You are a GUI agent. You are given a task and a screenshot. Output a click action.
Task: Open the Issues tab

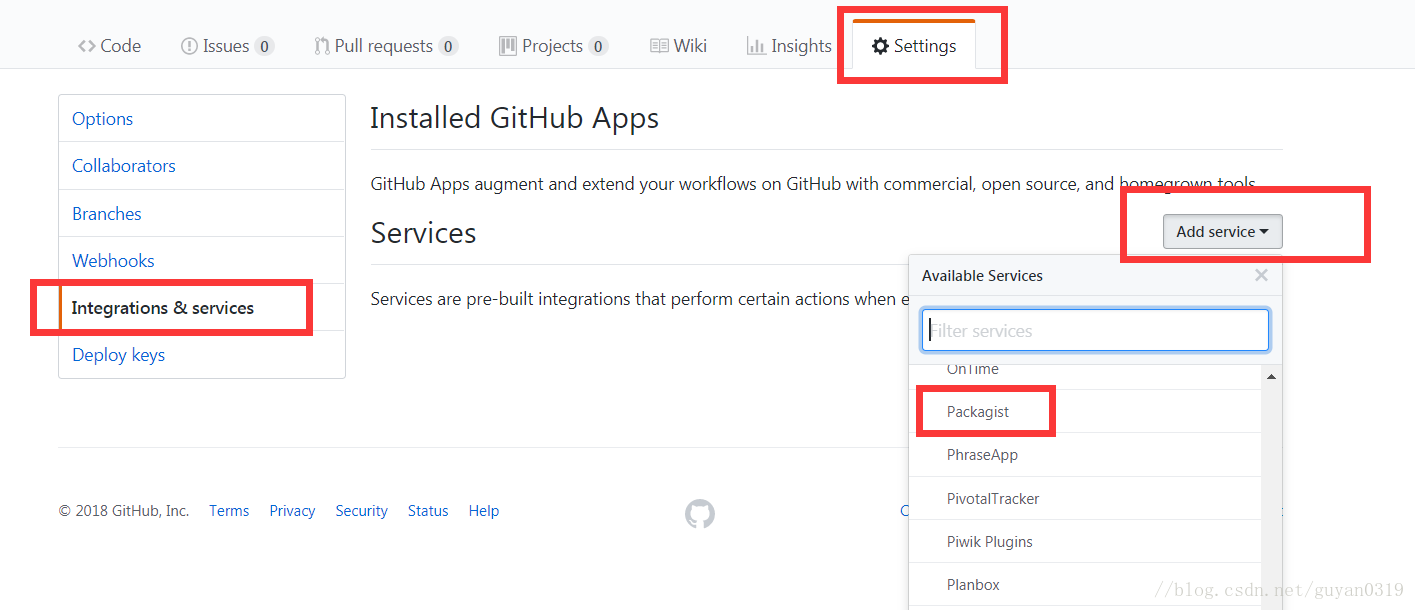pos(226,46)
